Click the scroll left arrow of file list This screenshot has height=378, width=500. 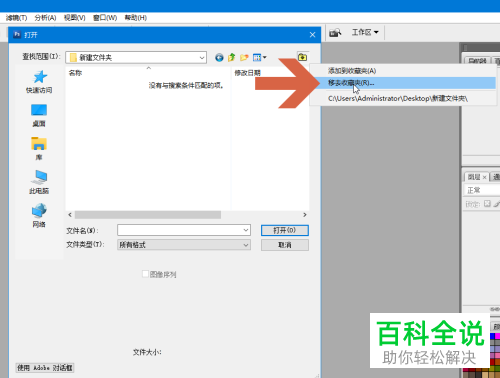coord(70,215)
